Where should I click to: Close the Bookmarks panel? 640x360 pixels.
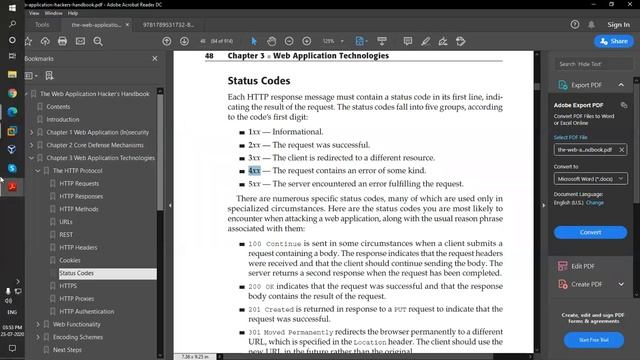coord(155,59)
